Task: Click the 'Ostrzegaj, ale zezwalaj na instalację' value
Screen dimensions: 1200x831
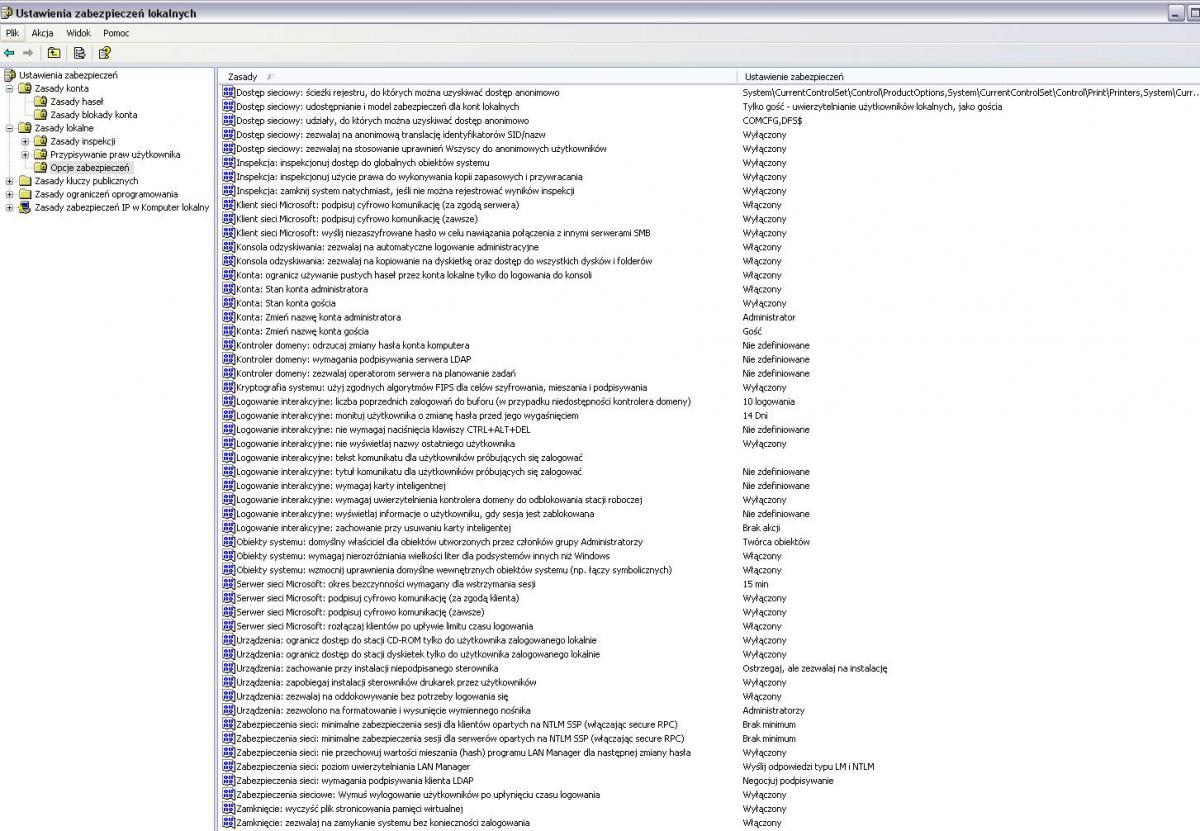Action: [815, 668]
